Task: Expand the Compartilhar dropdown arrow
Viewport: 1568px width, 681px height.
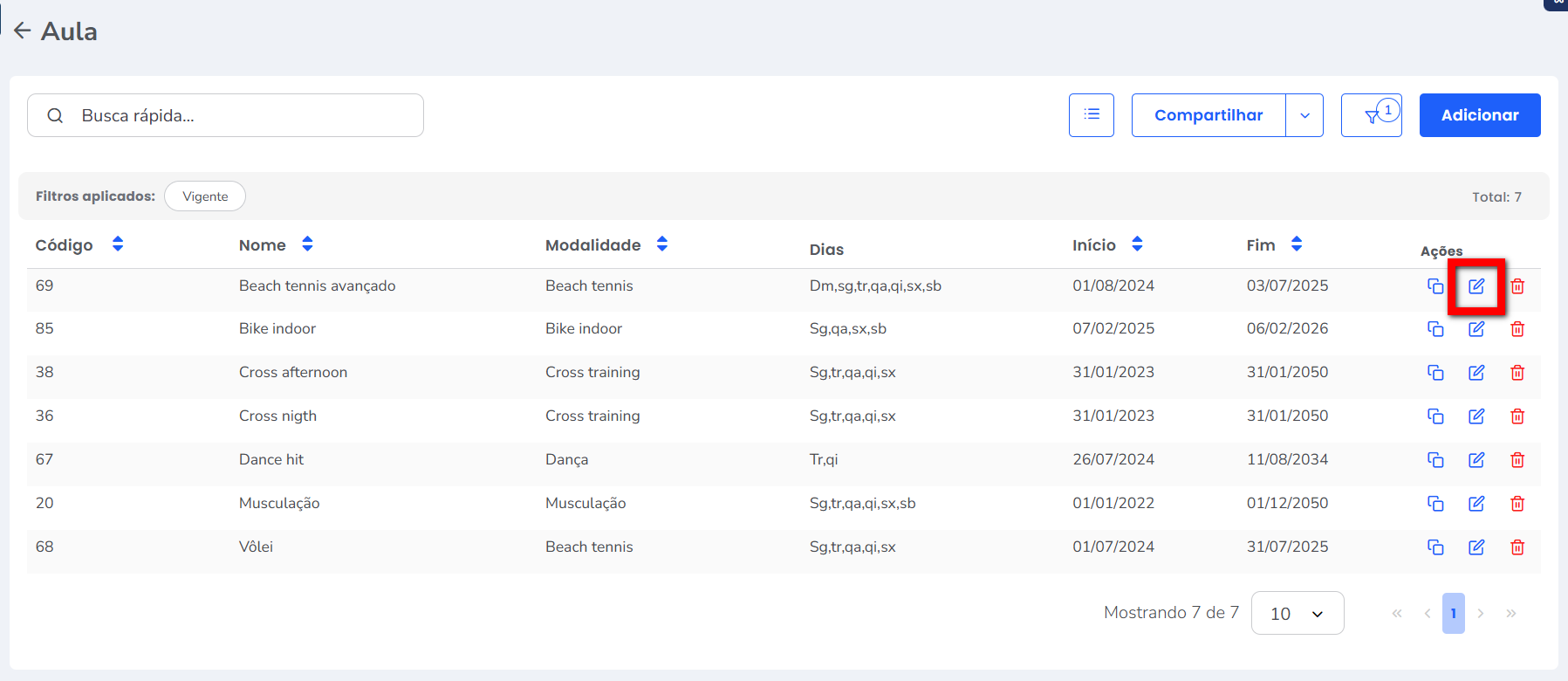Action: pyautogui.click(x=1304, y=115)
